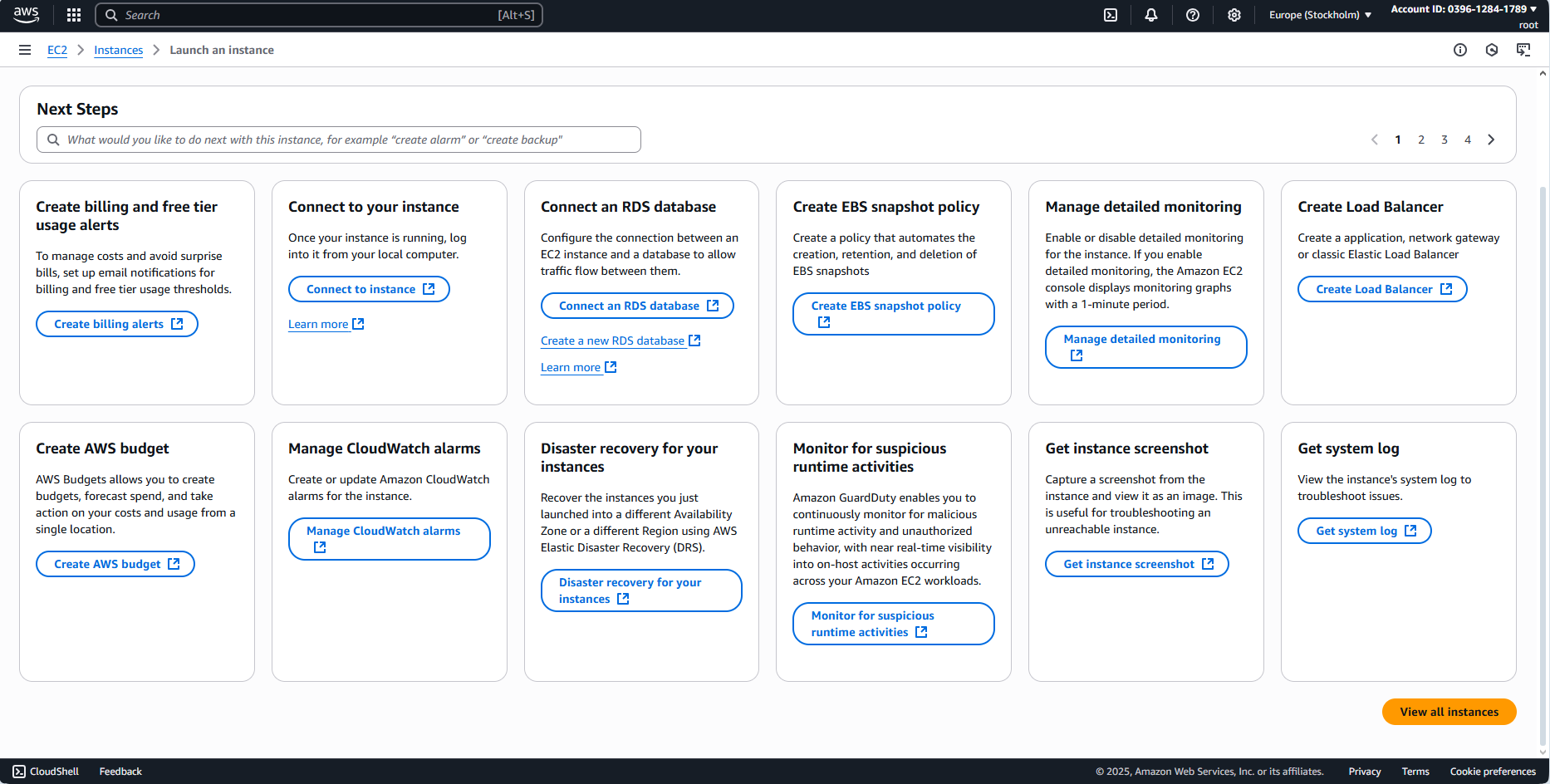Click the Connect to instance button
The image size is (1550, 784).
[x=369, y=289]
